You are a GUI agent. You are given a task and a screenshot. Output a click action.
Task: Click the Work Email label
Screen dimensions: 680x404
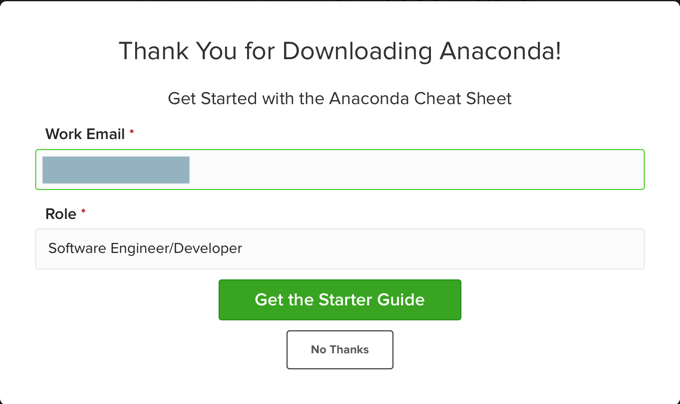pos(85,134)
